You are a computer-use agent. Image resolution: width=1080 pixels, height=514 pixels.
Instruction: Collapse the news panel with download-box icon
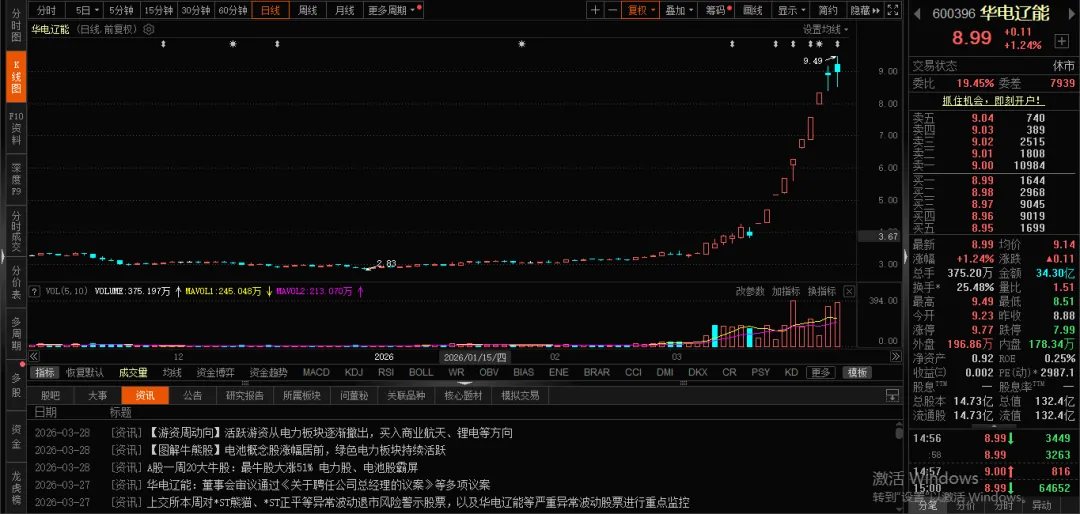892,395
